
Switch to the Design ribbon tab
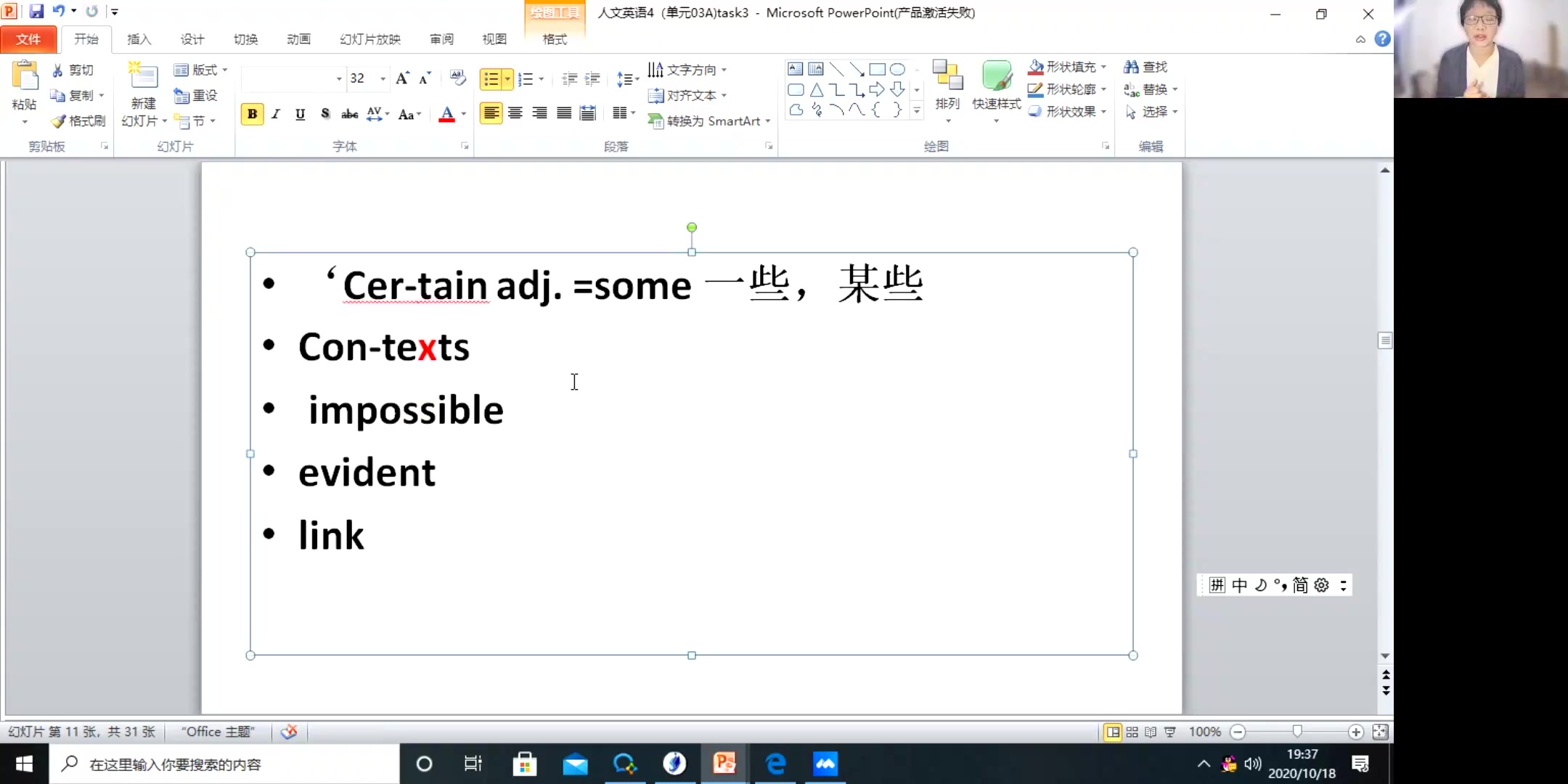coord(192,39)
